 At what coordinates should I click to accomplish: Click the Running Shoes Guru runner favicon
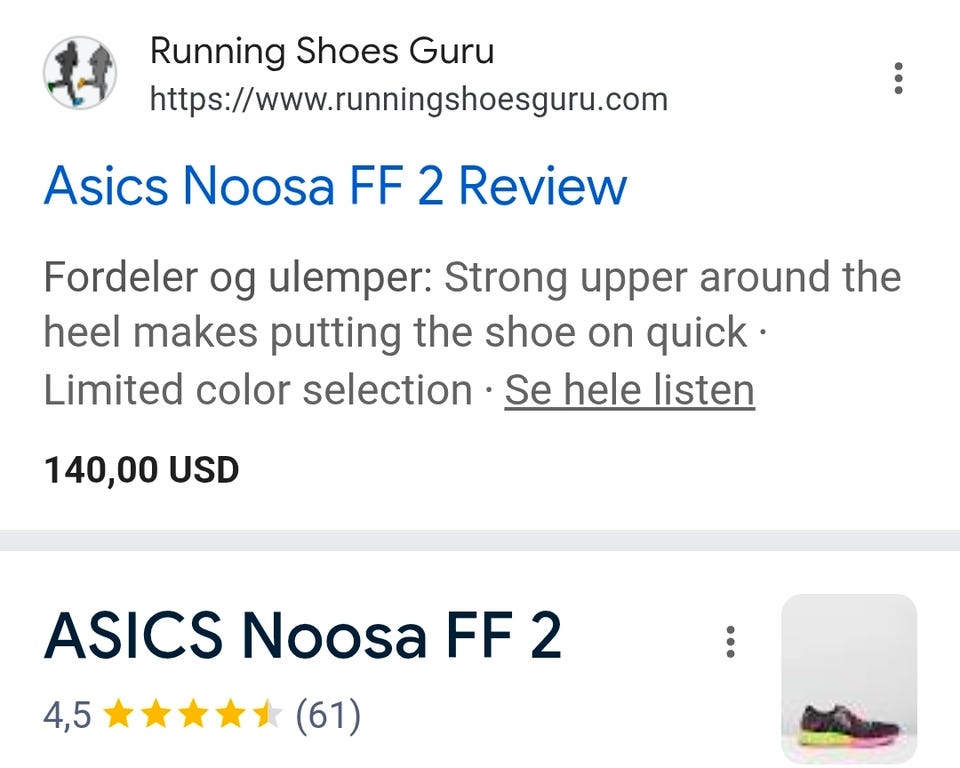click(80, 73)
